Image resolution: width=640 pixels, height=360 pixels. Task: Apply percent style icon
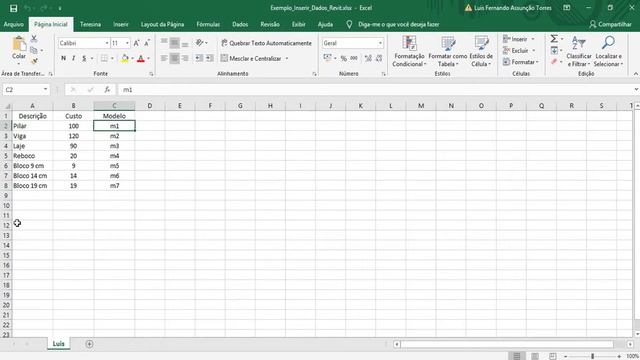(x=344, y=58)
